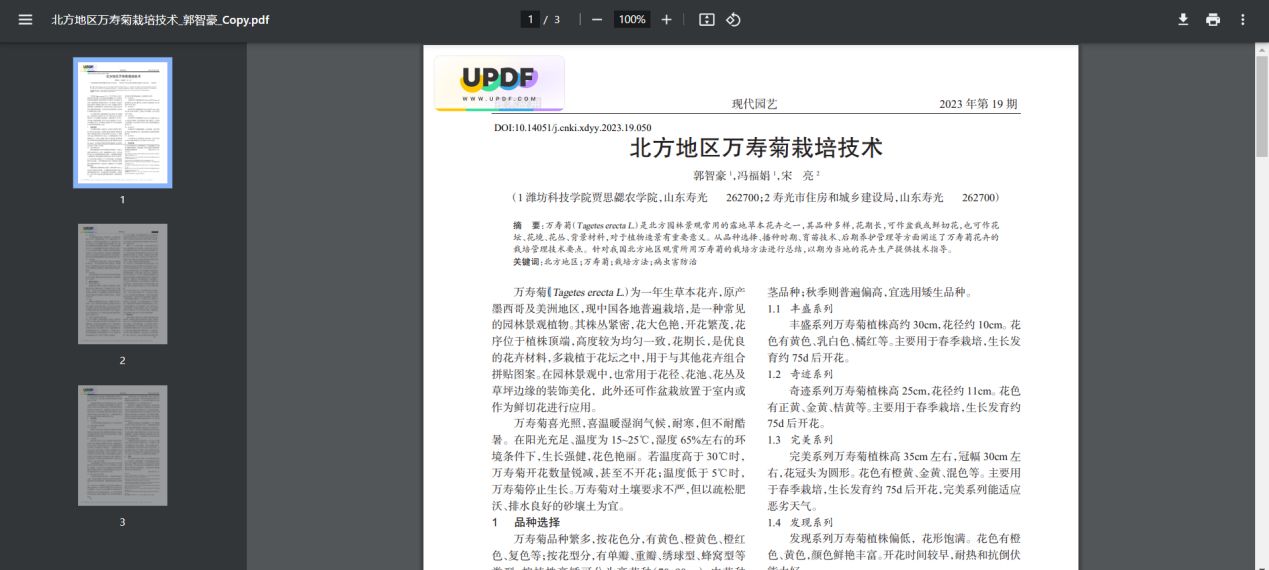Rotate the document with the rotate icon
Screen dimensions: 1269x570
[x=733, y=20]
